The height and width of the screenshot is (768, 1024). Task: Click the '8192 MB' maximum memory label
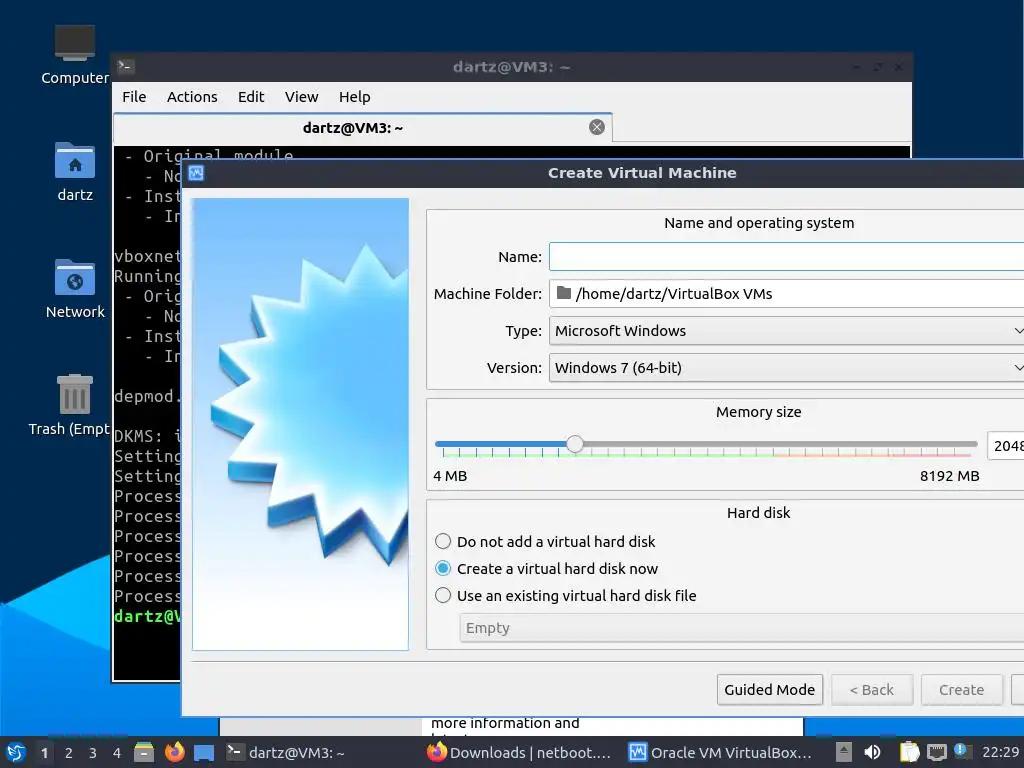click(x=950, y=476)
